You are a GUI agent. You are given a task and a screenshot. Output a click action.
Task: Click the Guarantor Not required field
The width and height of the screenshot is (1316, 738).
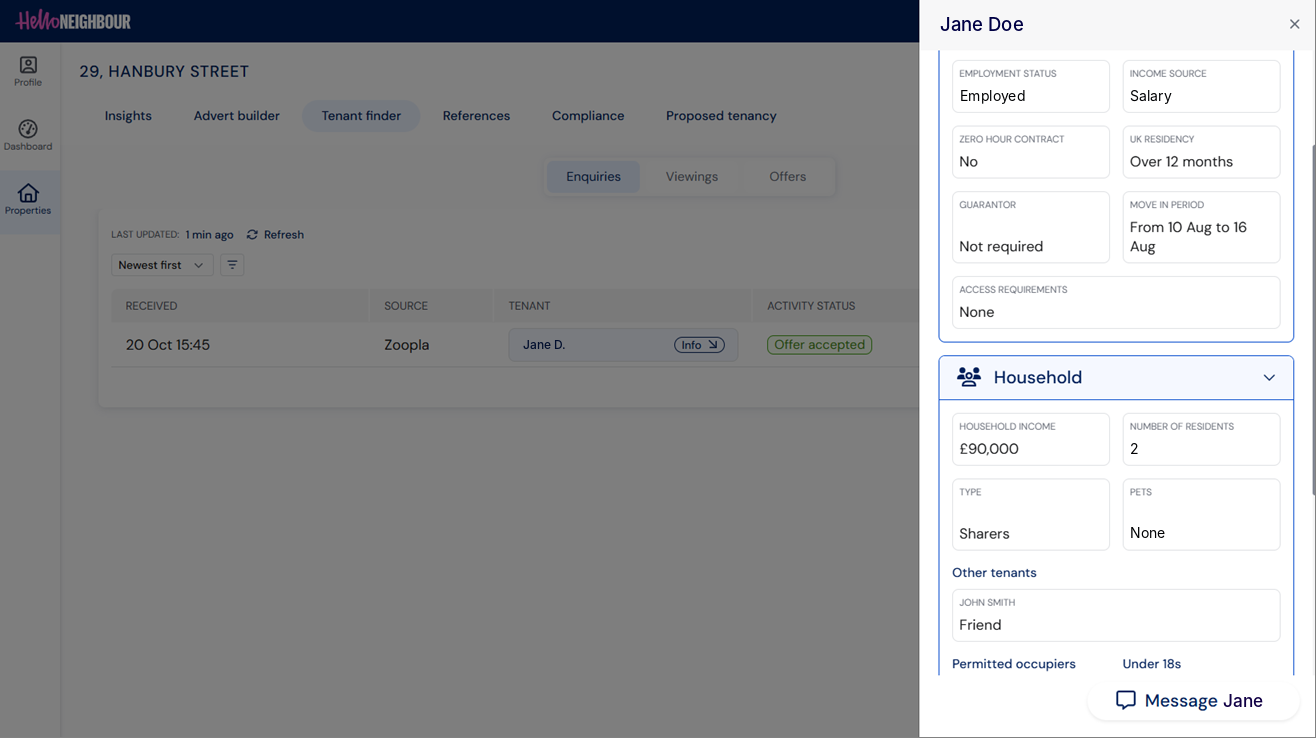point(1031,227)
